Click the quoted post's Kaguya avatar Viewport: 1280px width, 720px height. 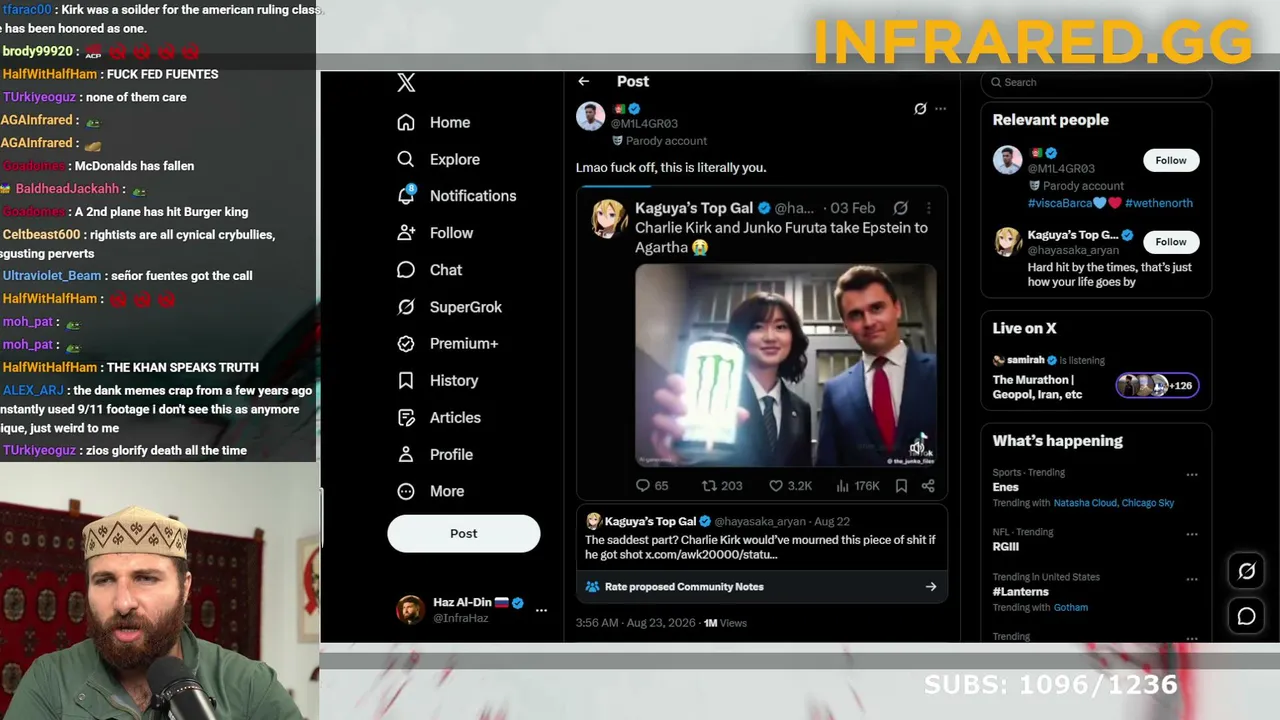click(x=609, y=218)
